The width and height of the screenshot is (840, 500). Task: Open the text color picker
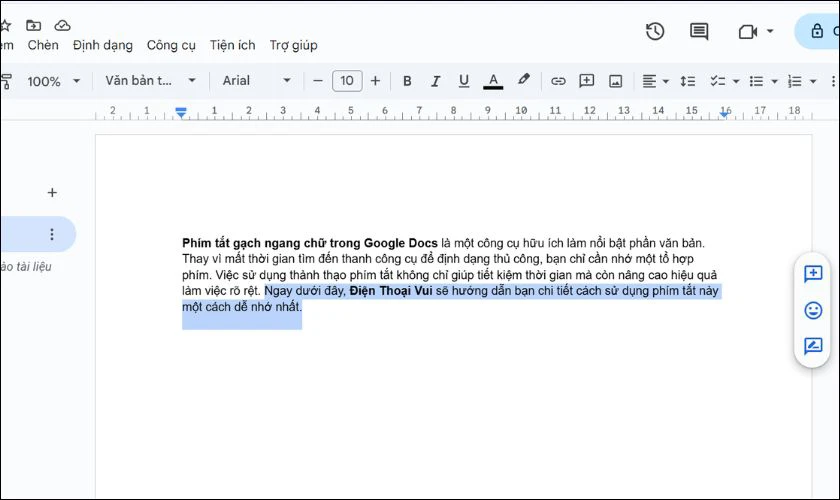click(x=493, y=81)
